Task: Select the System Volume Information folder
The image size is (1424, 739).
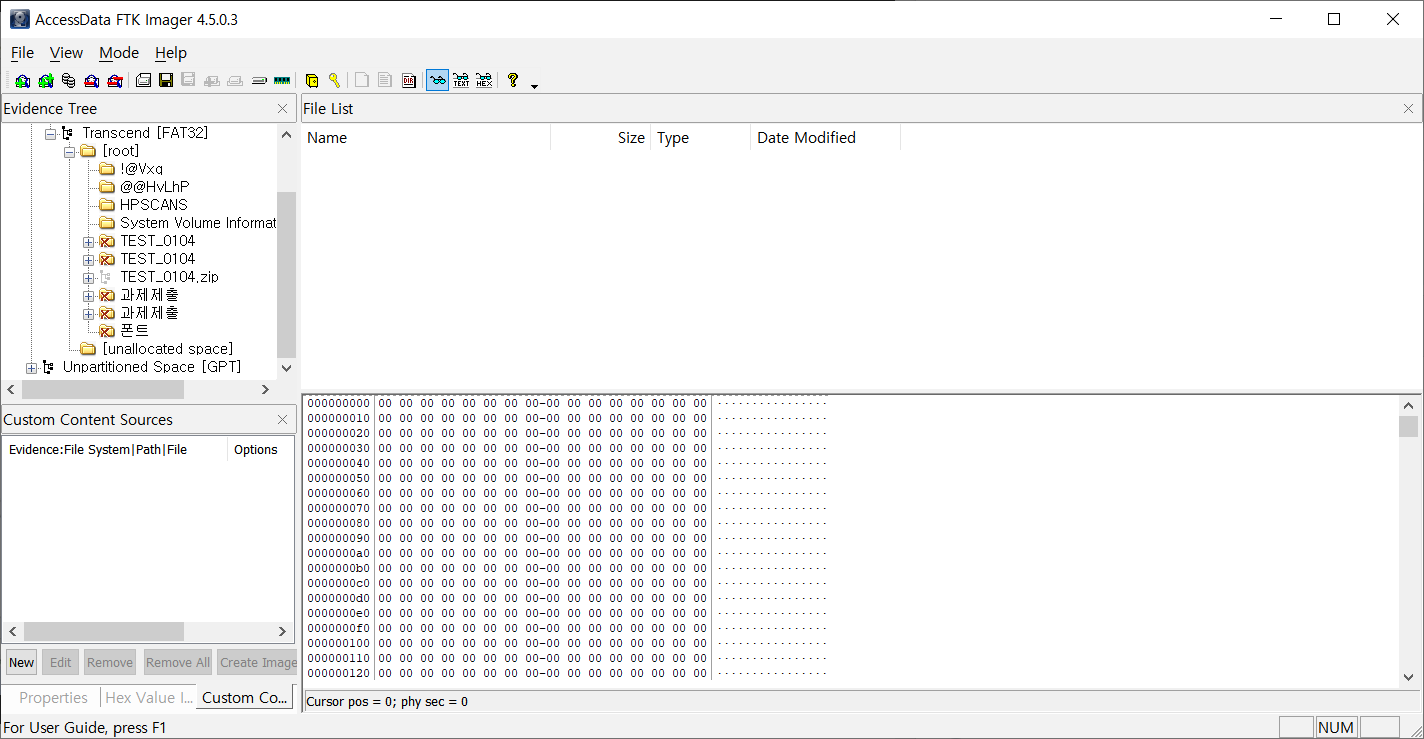Action: [198, 223]
